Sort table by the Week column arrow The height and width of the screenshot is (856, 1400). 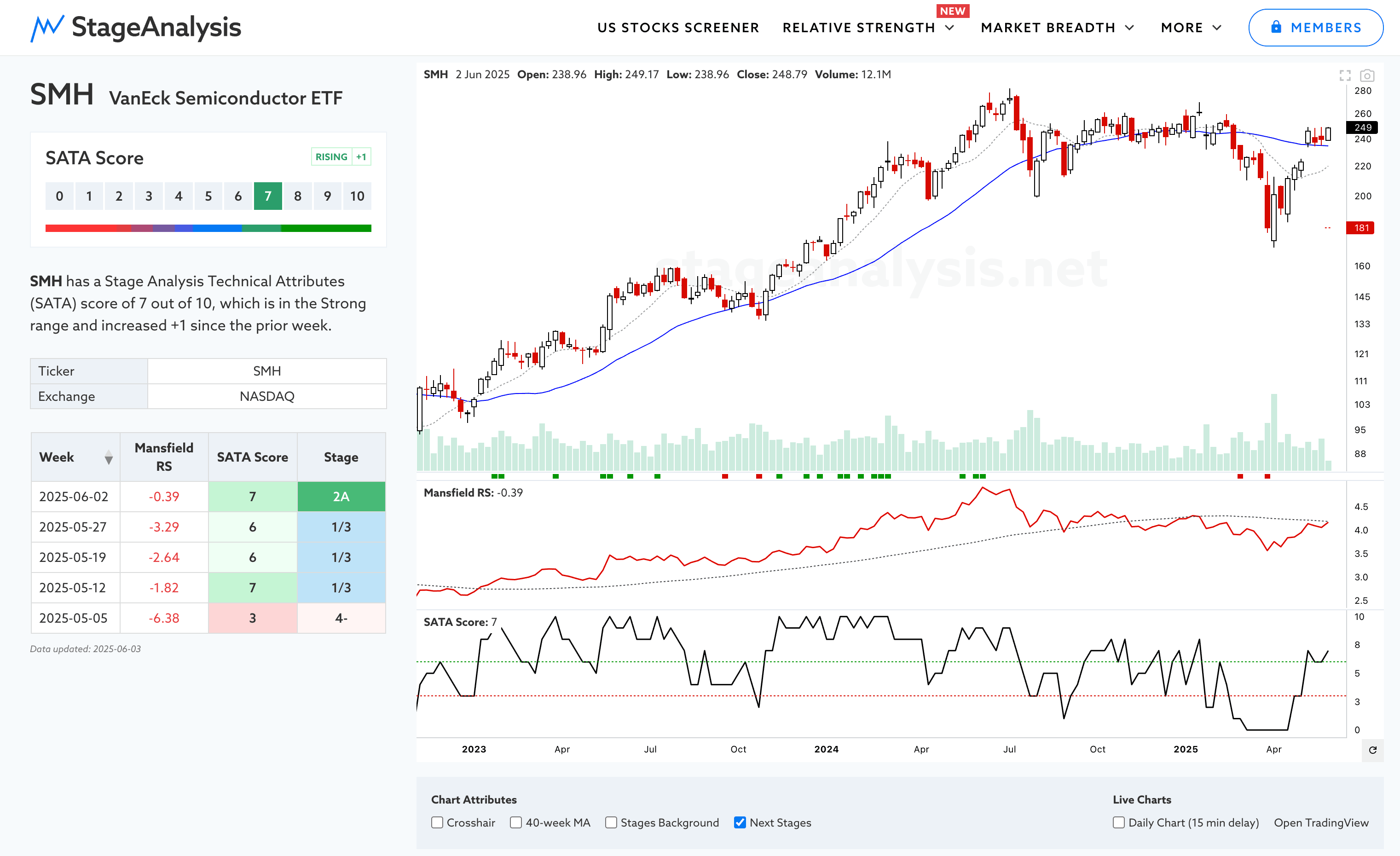pyautogui.click(x=109, y=457)
